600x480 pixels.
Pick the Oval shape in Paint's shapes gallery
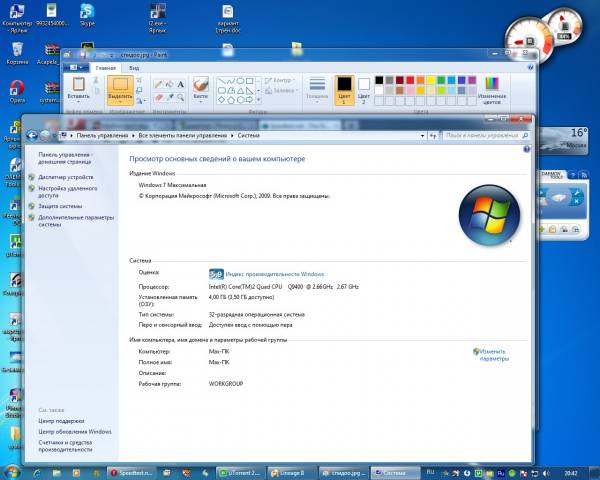pyautogui.click(x=240, y=81)
